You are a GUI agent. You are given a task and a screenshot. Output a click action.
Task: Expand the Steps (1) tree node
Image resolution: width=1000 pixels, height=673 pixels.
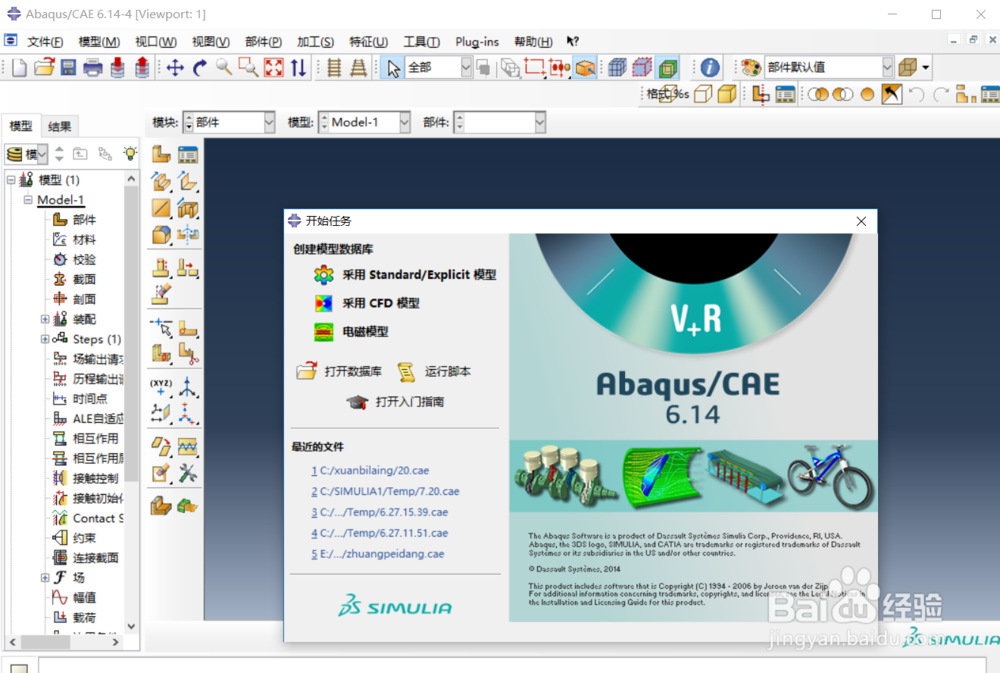[45, 339]
